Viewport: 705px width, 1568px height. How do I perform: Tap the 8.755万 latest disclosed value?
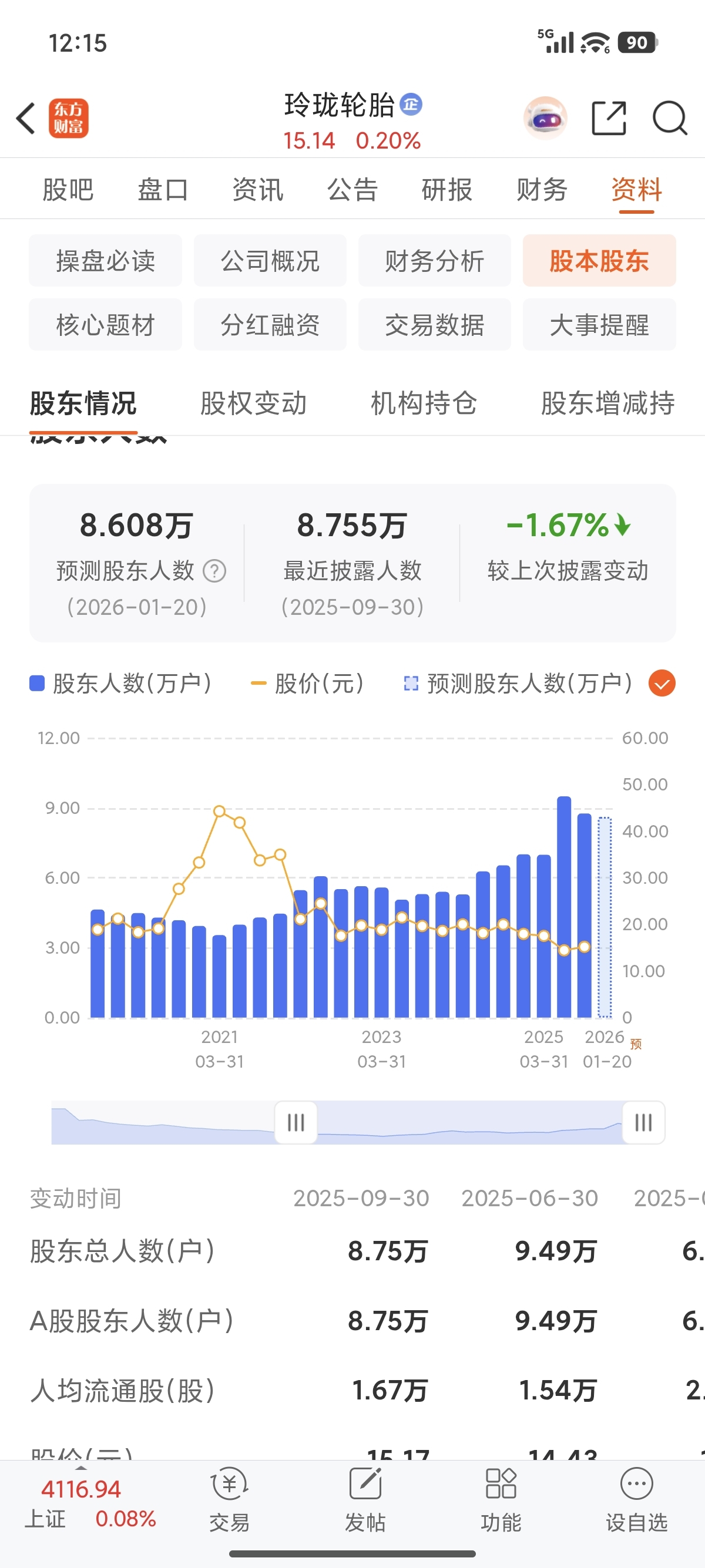tap(352, 524)
